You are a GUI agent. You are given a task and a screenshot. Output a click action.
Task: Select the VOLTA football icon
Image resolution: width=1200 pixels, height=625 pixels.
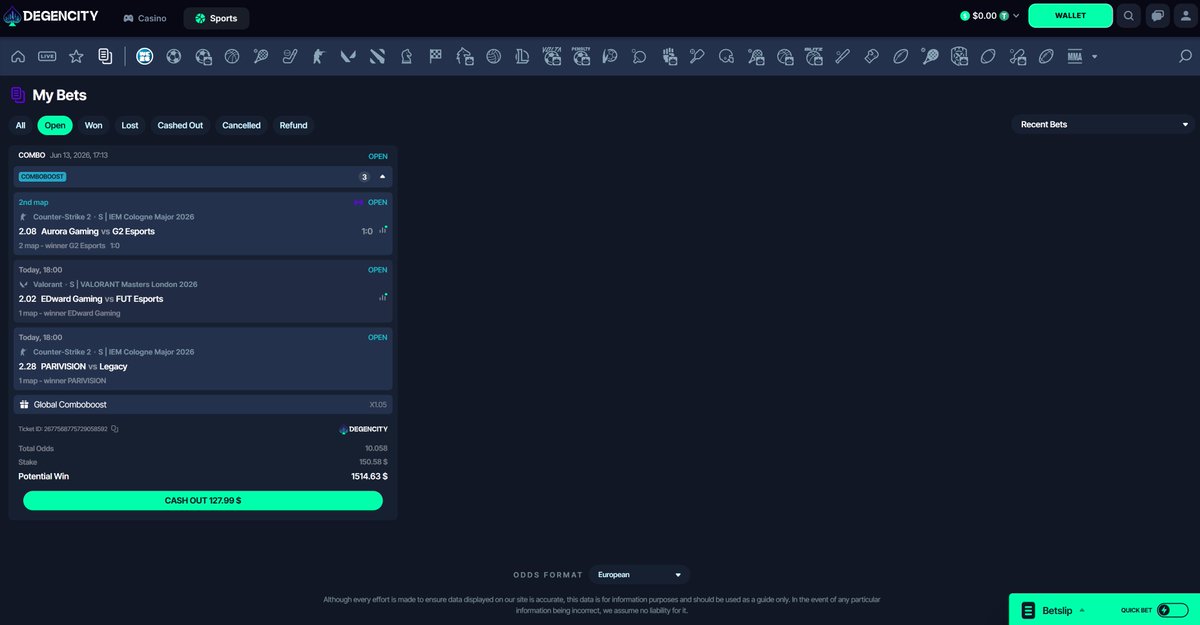click(x=552, y=57)
